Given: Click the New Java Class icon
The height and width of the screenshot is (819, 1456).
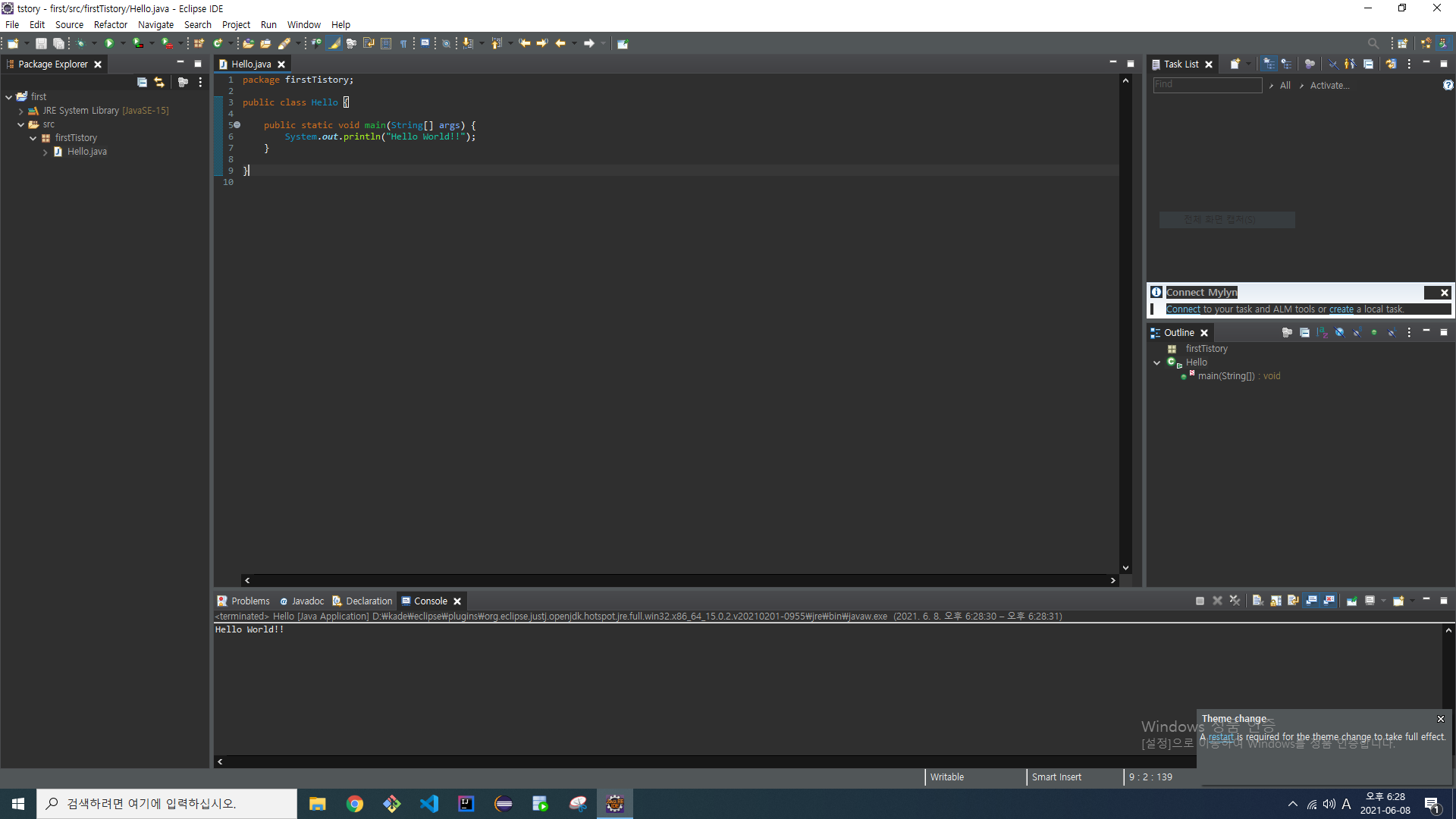Looking at the screenshot, I should click(x=218, y=43).
